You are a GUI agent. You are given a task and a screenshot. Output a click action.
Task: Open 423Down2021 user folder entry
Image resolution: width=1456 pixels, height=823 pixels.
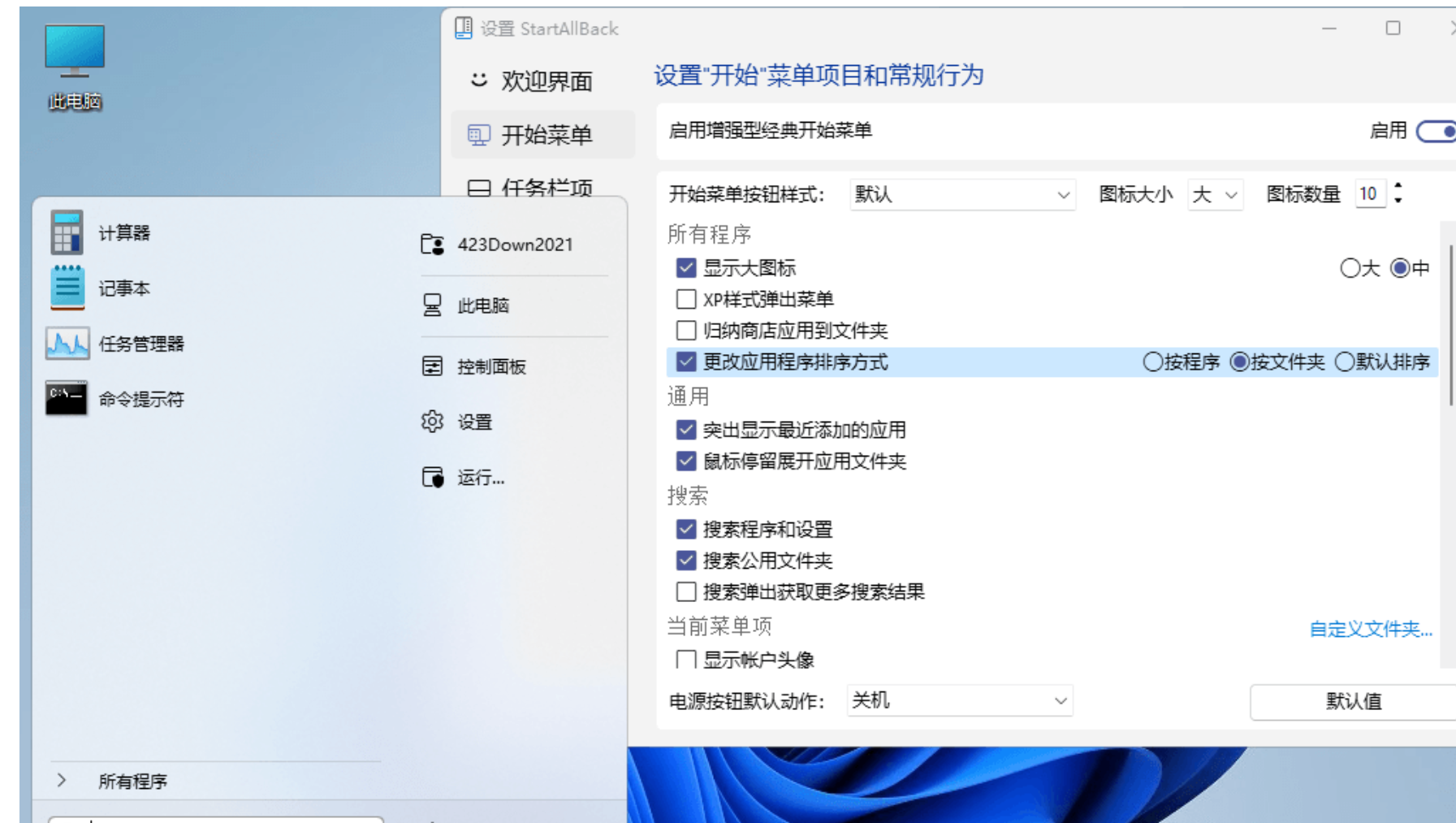point(514,245)
